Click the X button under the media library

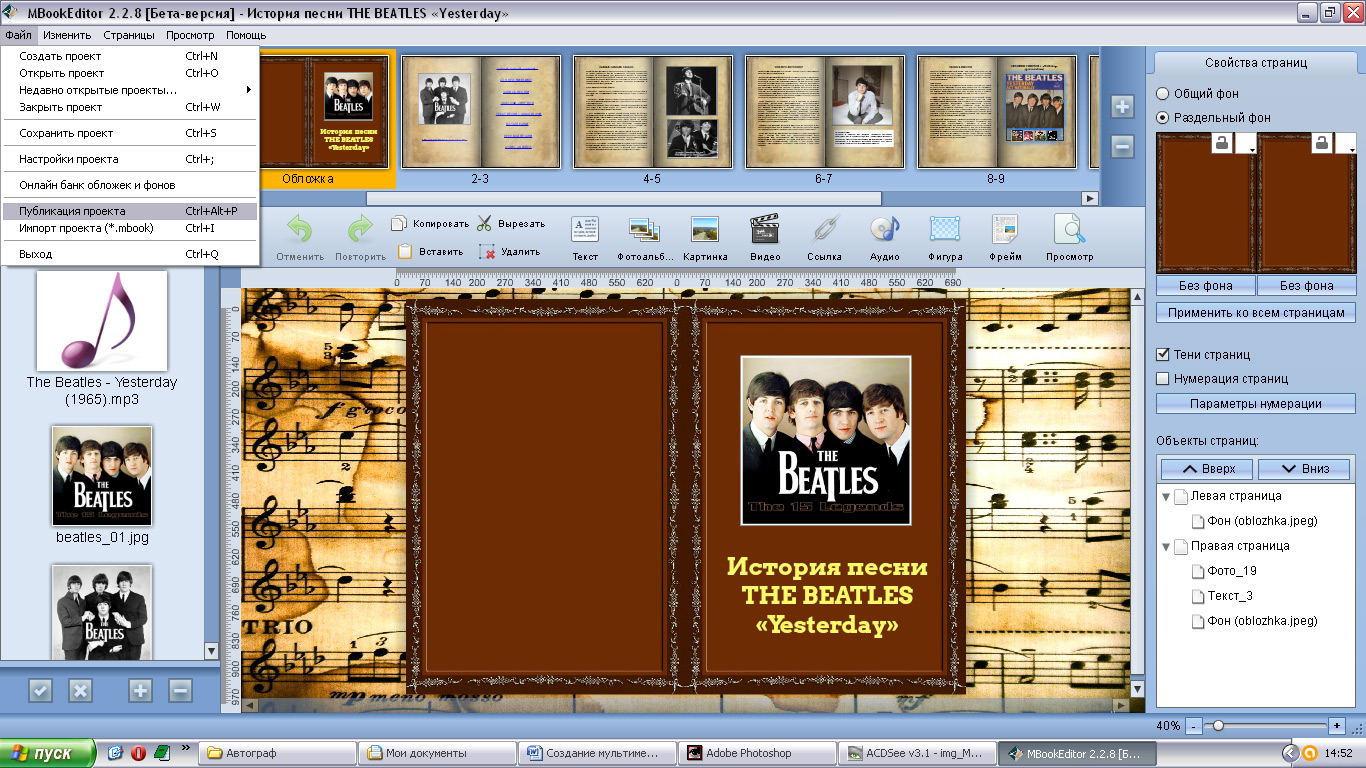pyautogui.click(x=80, y=690)
